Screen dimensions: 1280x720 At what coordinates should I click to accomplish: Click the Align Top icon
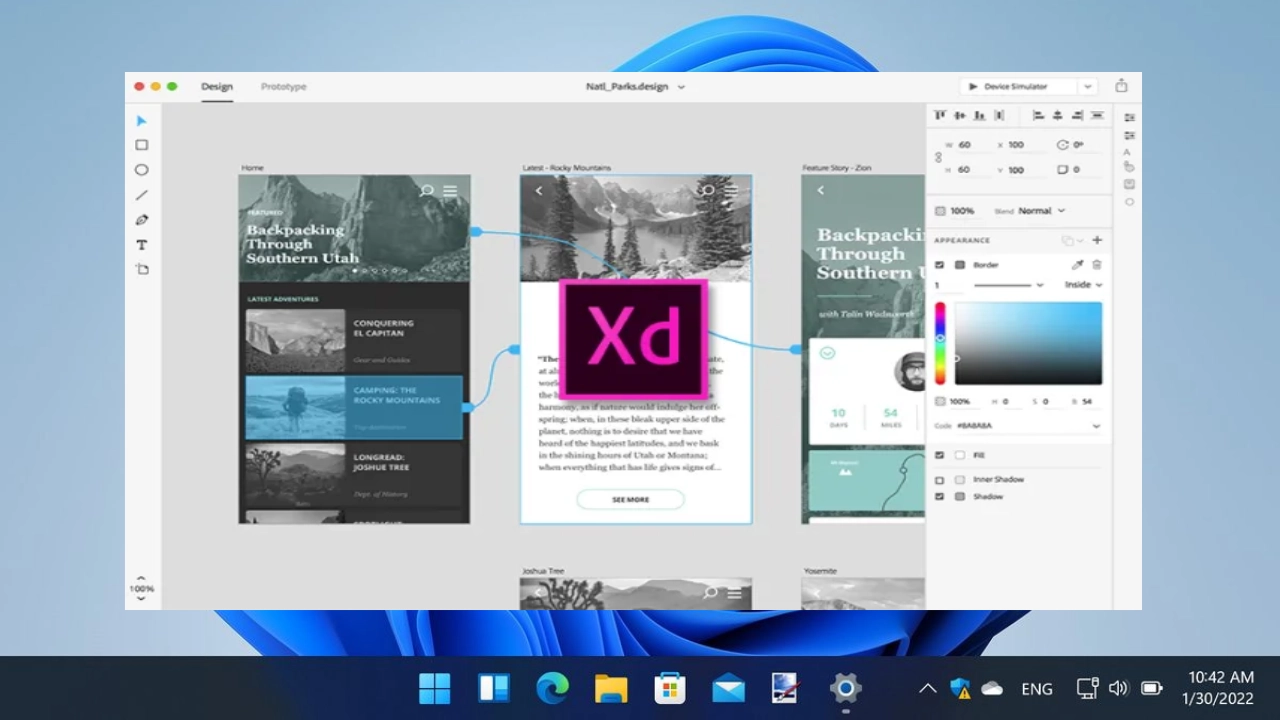940,116
